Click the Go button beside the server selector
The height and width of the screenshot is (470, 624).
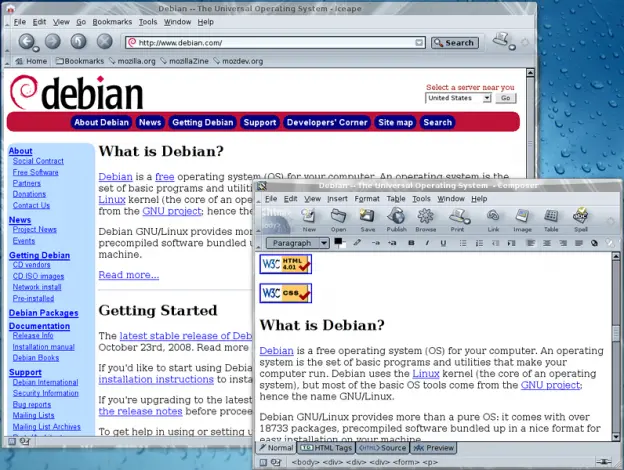click(x=505, y=98)
